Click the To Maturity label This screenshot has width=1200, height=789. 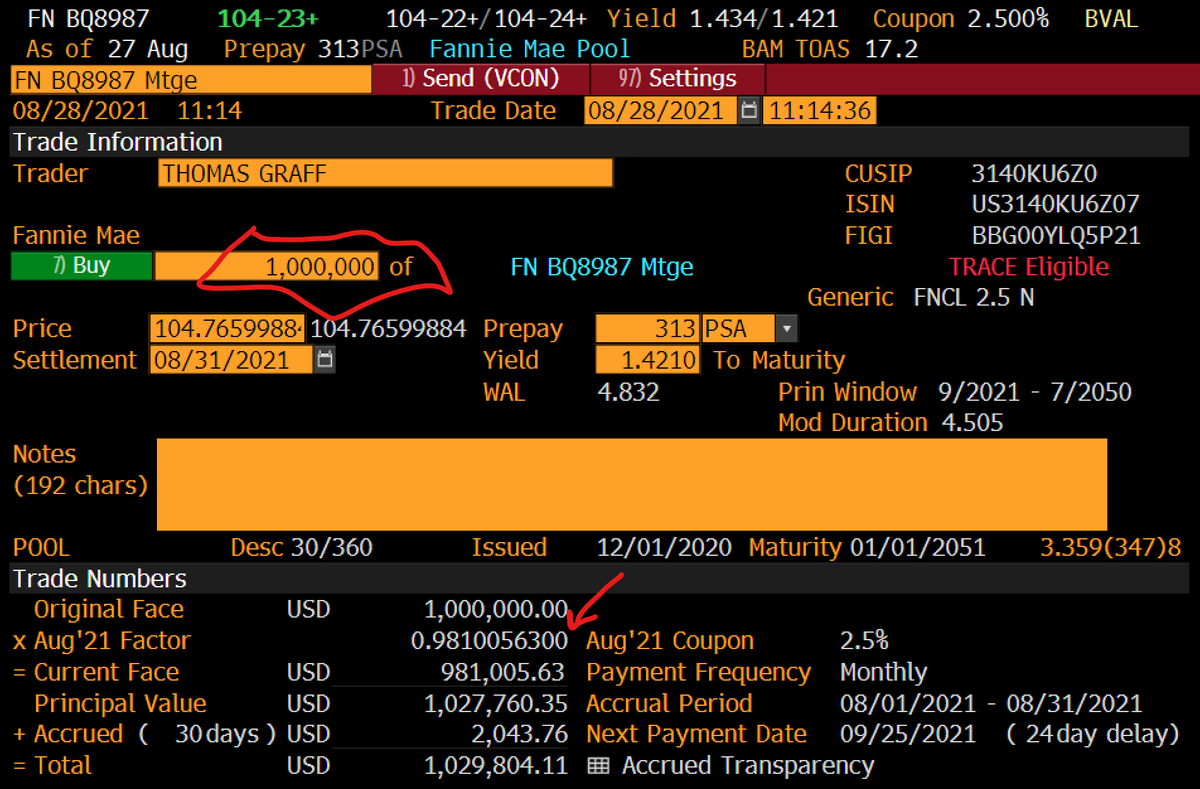779,360
